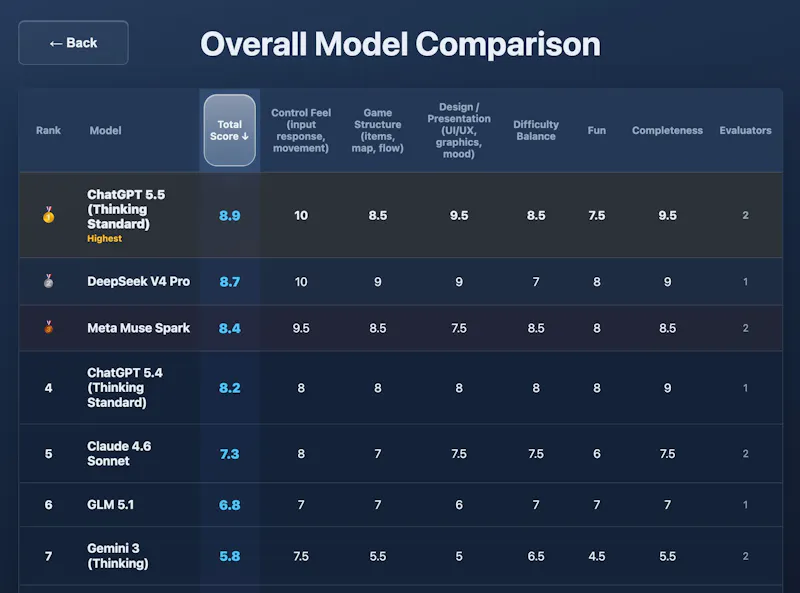Click total score 8.2 for ChatGPT 5.4

click(x=230, y=388)
